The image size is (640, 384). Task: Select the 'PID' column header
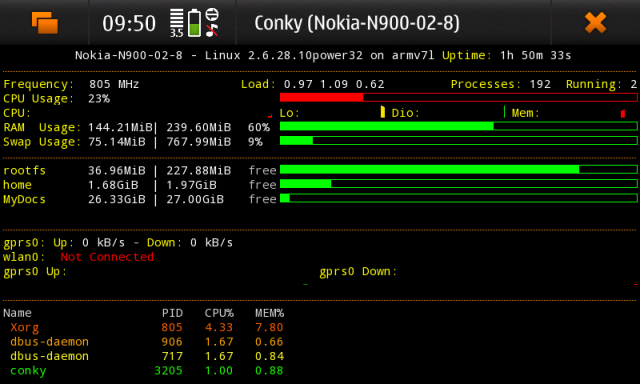click(172, 313)
